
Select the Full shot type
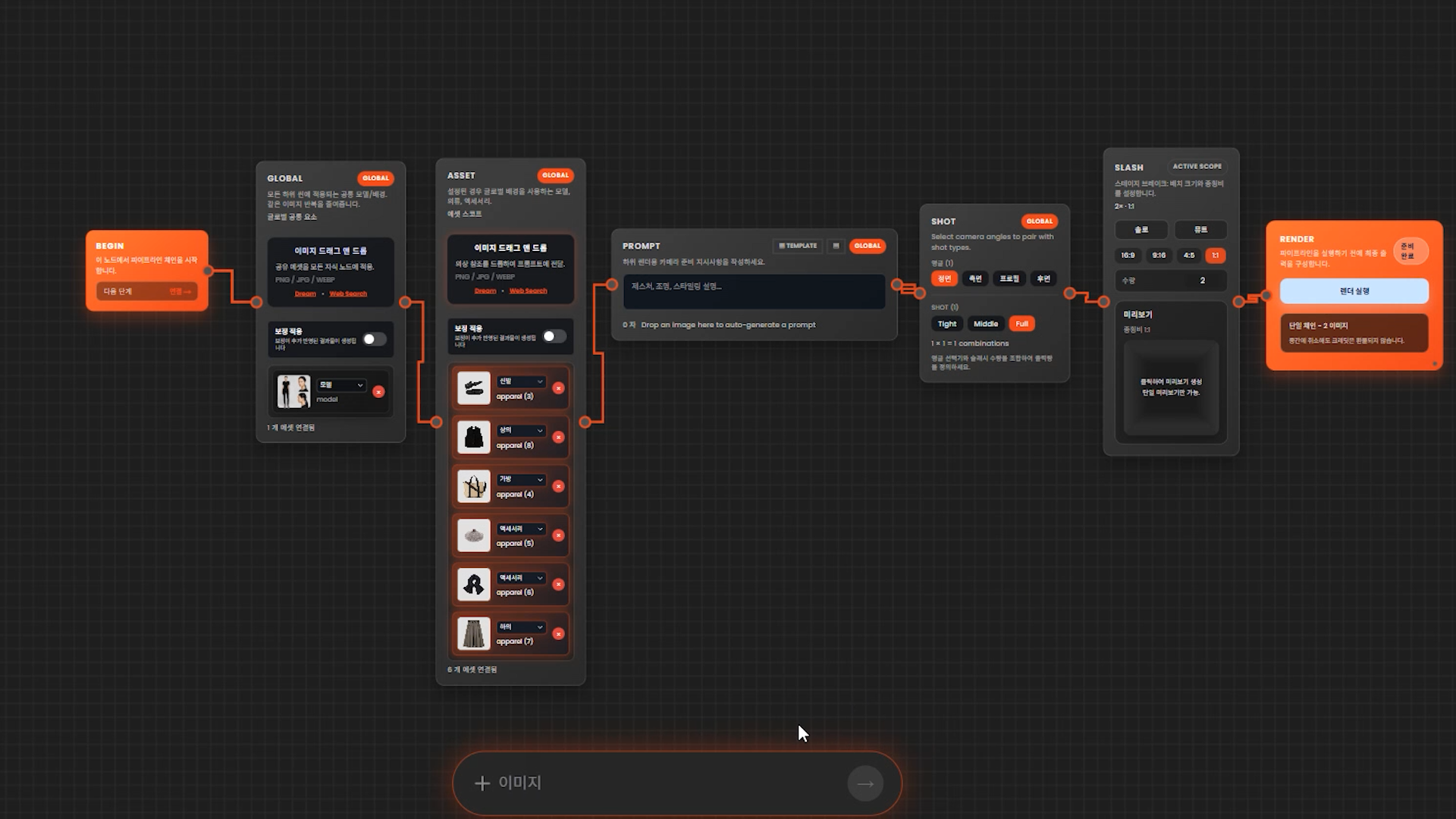pos(1021,324)
